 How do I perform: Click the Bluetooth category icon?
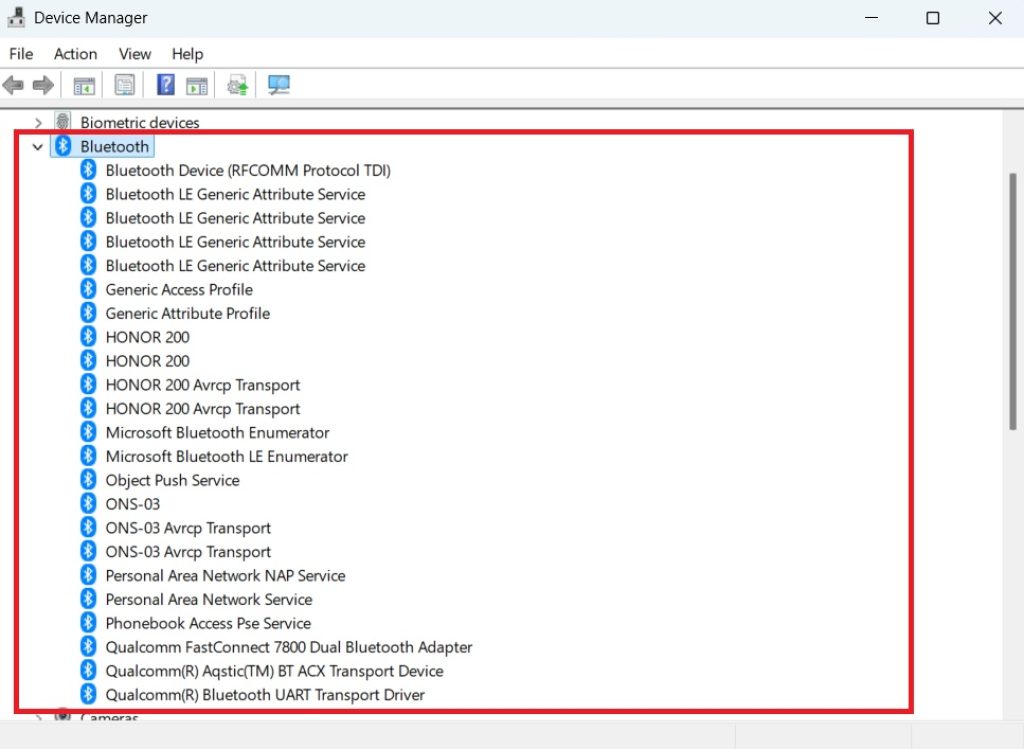coord(63,146)
